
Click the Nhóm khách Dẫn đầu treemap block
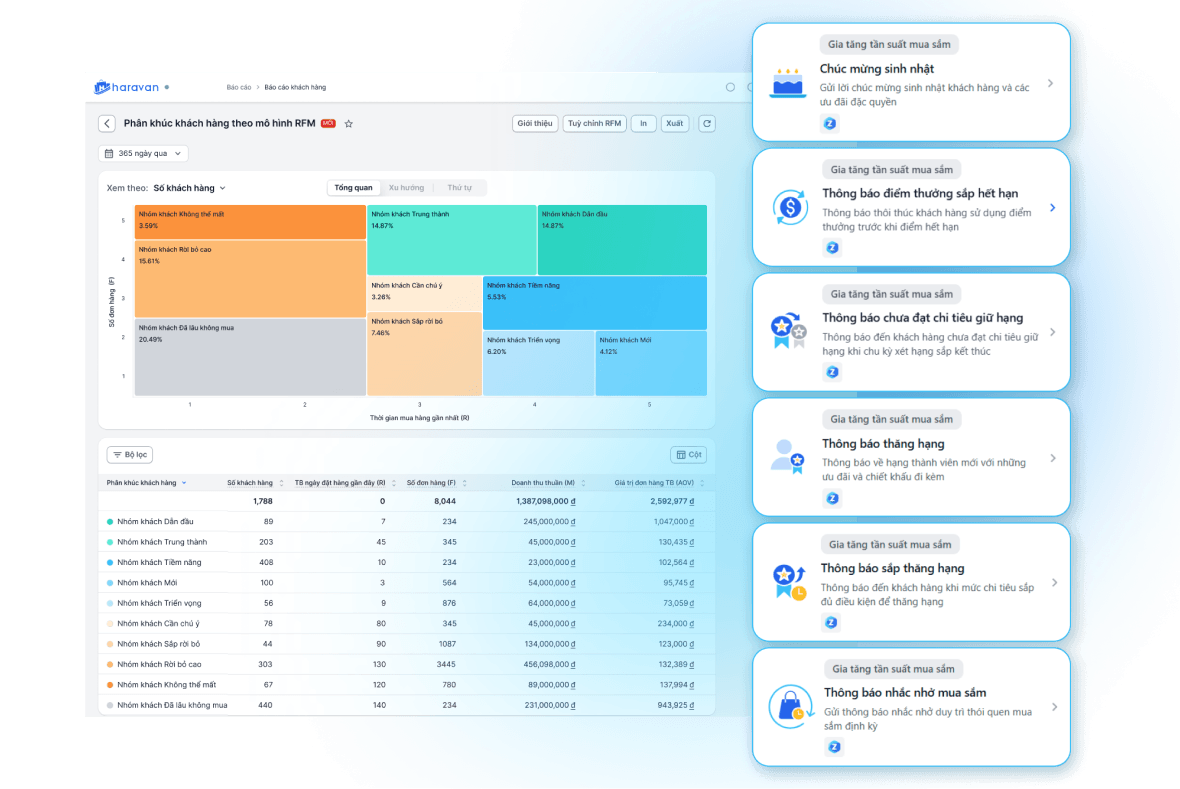click(x=622, y=239)
